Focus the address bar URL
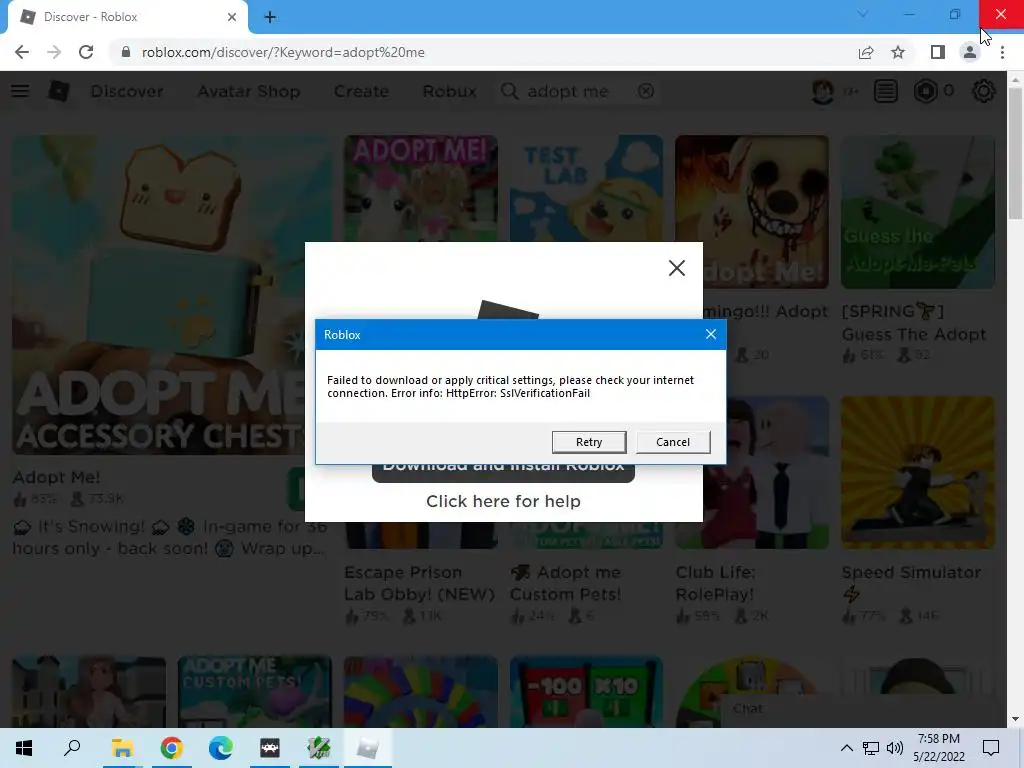The width and height of the screenshot is (1024, 768). 283,52
